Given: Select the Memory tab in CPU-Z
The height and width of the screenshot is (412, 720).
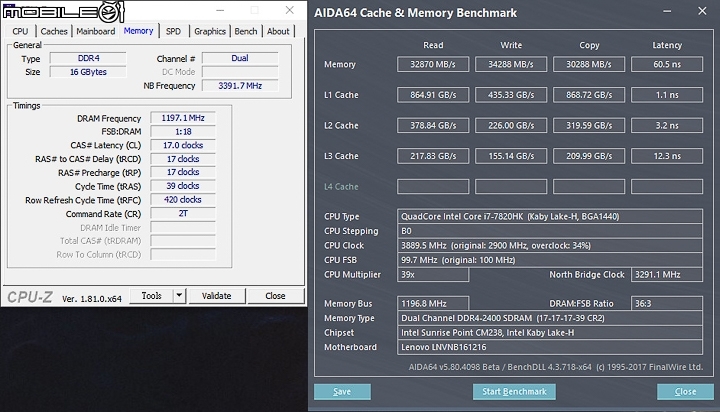Looking at the screenshot, I should pos(138,31).
